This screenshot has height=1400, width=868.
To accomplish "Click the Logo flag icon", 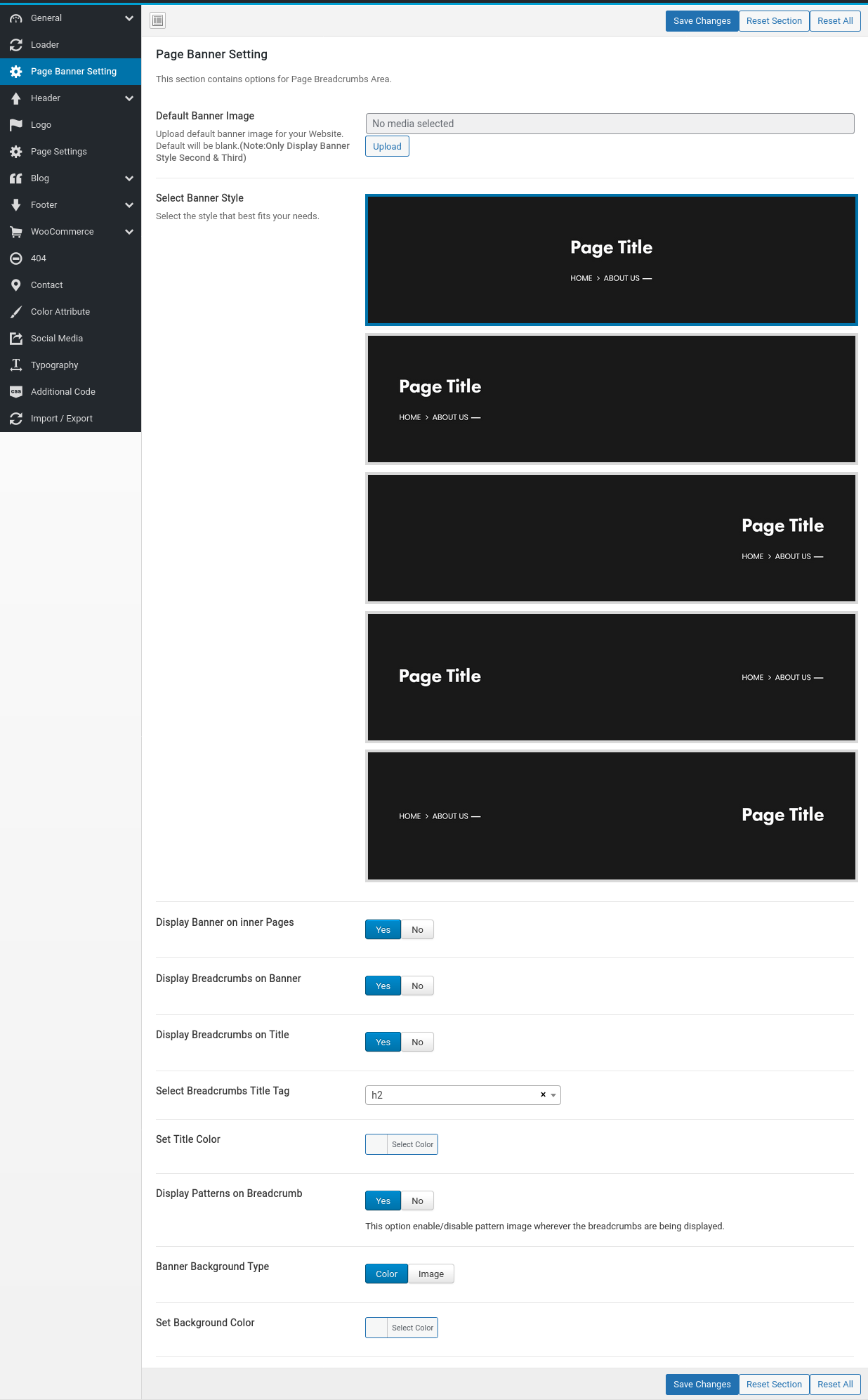I will [x=16, y=125].
